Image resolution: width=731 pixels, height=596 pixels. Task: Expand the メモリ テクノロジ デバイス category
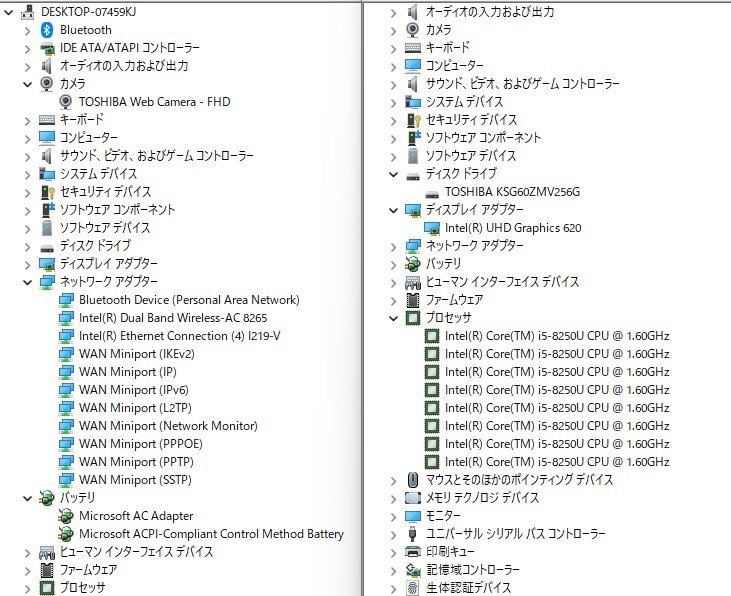pos(393,499)
